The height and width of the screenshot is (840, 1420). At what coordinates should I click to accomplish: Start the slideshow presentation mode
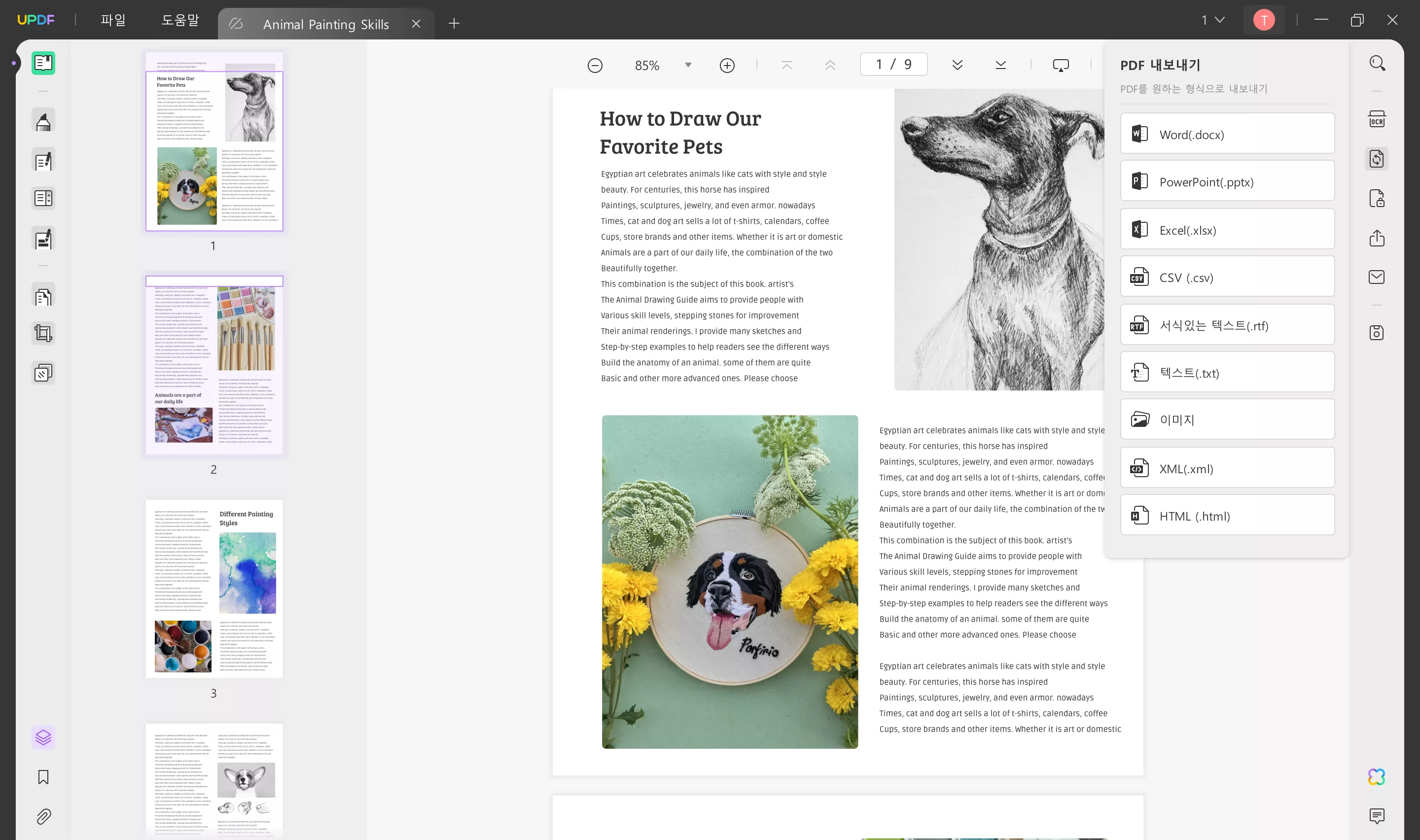[1061, 65]
